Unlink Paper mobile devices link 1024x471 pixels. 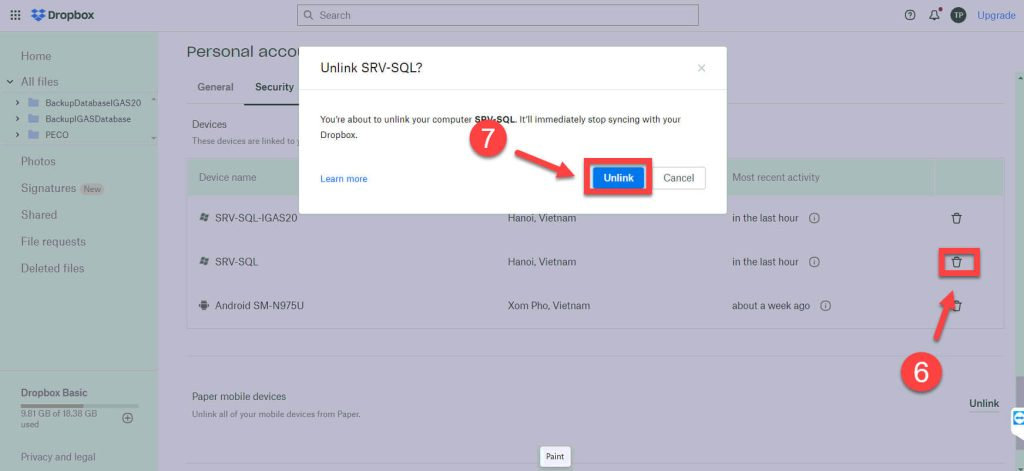984,404
